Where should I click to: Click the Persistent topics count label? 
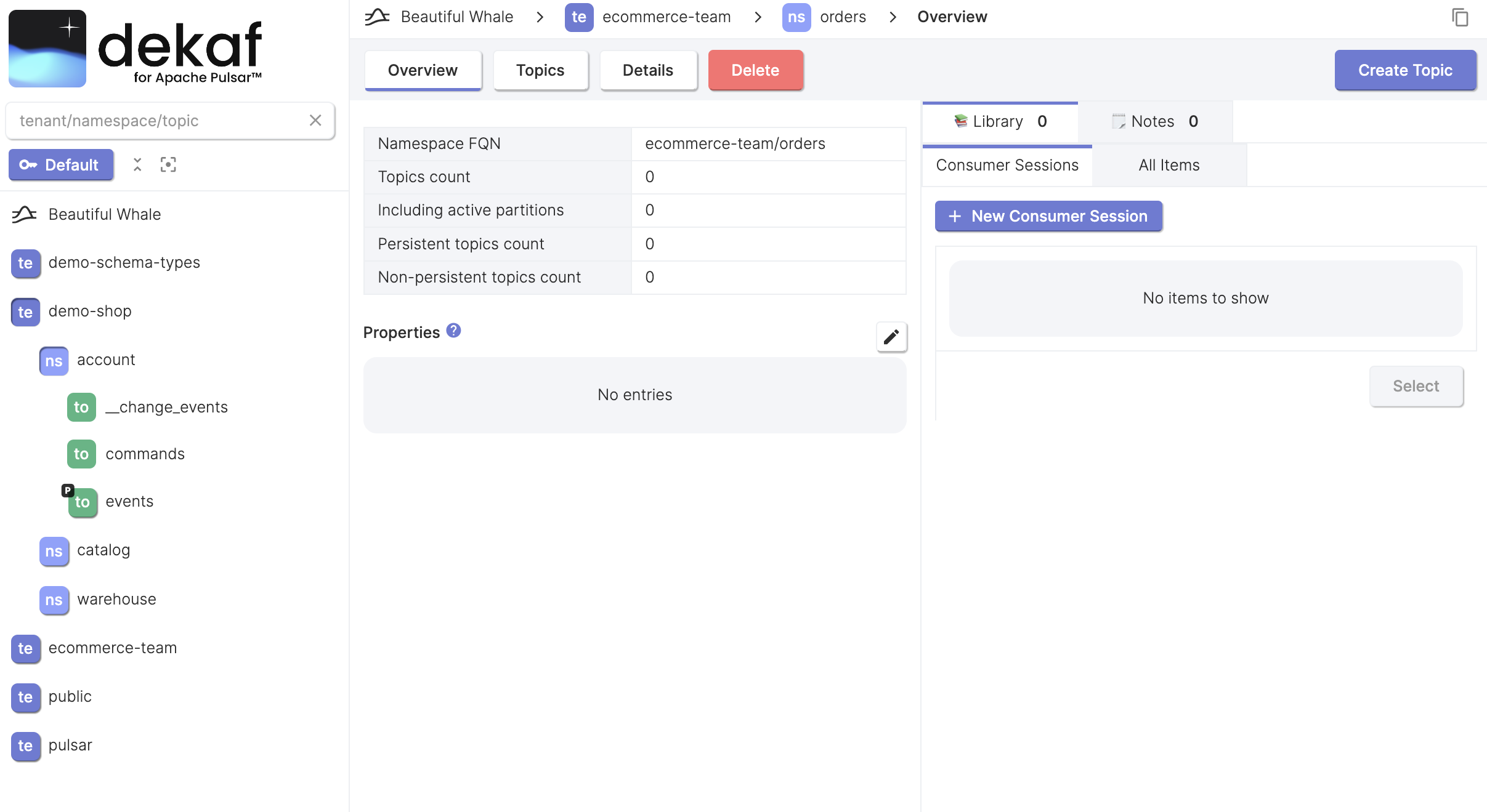click(461, 244)
